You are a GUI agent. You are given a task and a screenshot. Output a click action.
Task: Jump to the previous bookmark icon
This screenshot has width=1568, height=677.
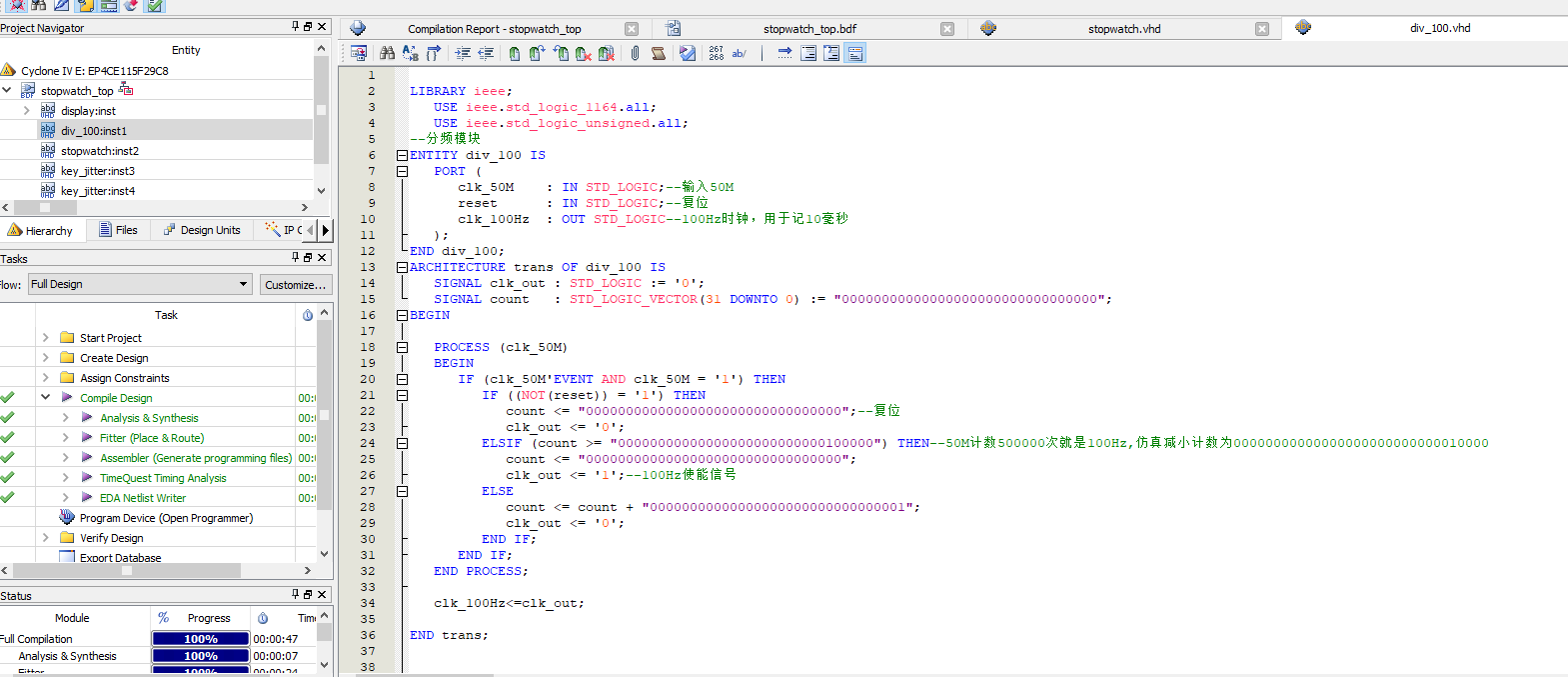(x=561, y=53)
